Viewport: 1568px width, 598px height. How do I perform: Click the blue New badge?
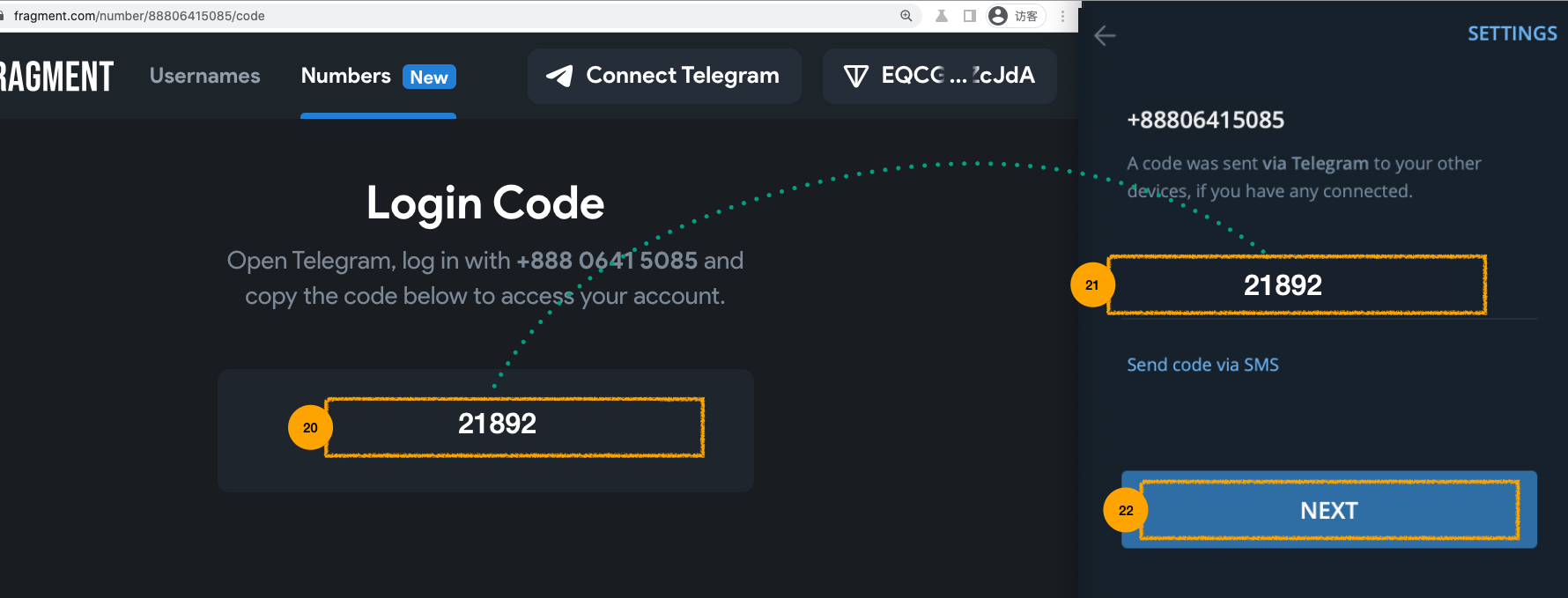[429, 78]
